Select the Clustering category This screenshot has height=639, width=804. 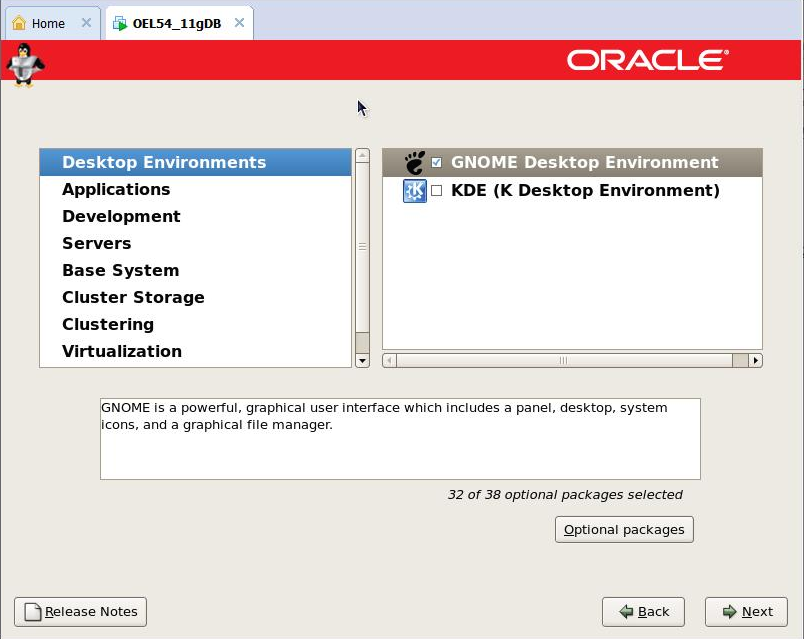(x=195, y=324)
